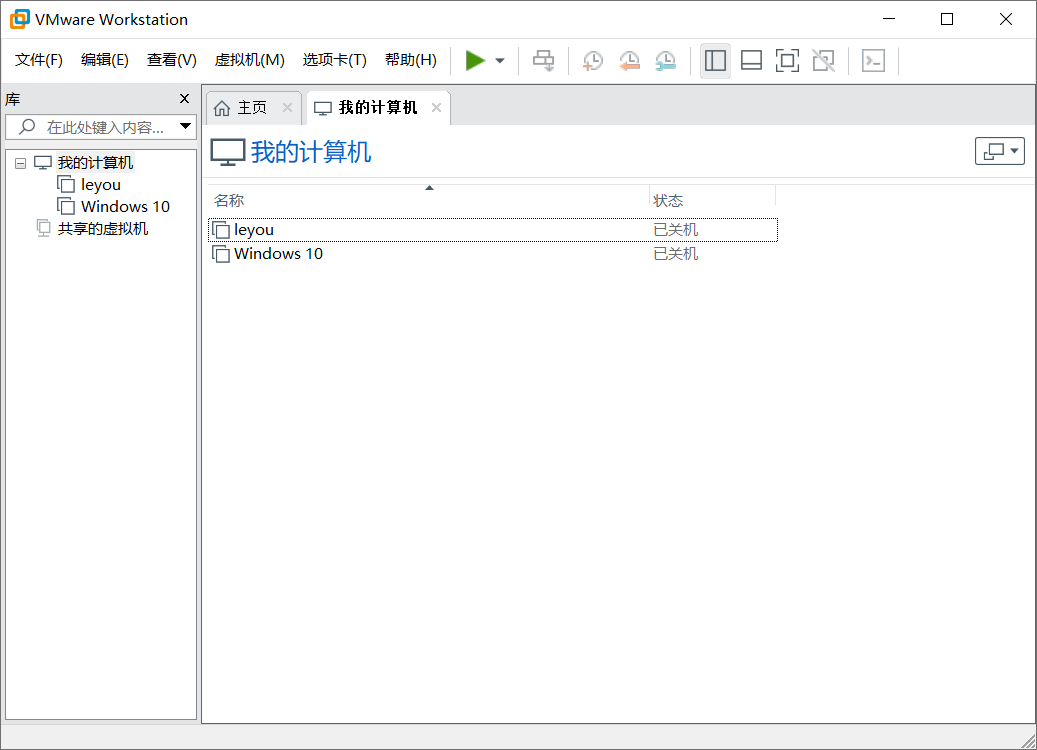
Task: Select 共享的虚拟机 in the library tree
Action: tap(103, 229)
